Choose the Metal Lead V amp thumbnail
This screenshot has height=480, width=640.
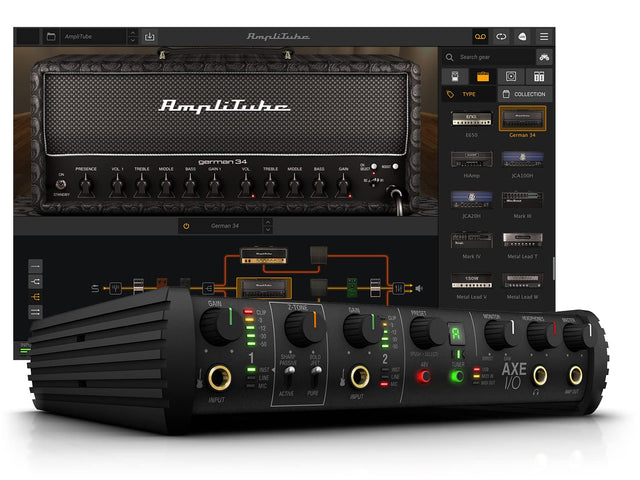tap(471, 280)
